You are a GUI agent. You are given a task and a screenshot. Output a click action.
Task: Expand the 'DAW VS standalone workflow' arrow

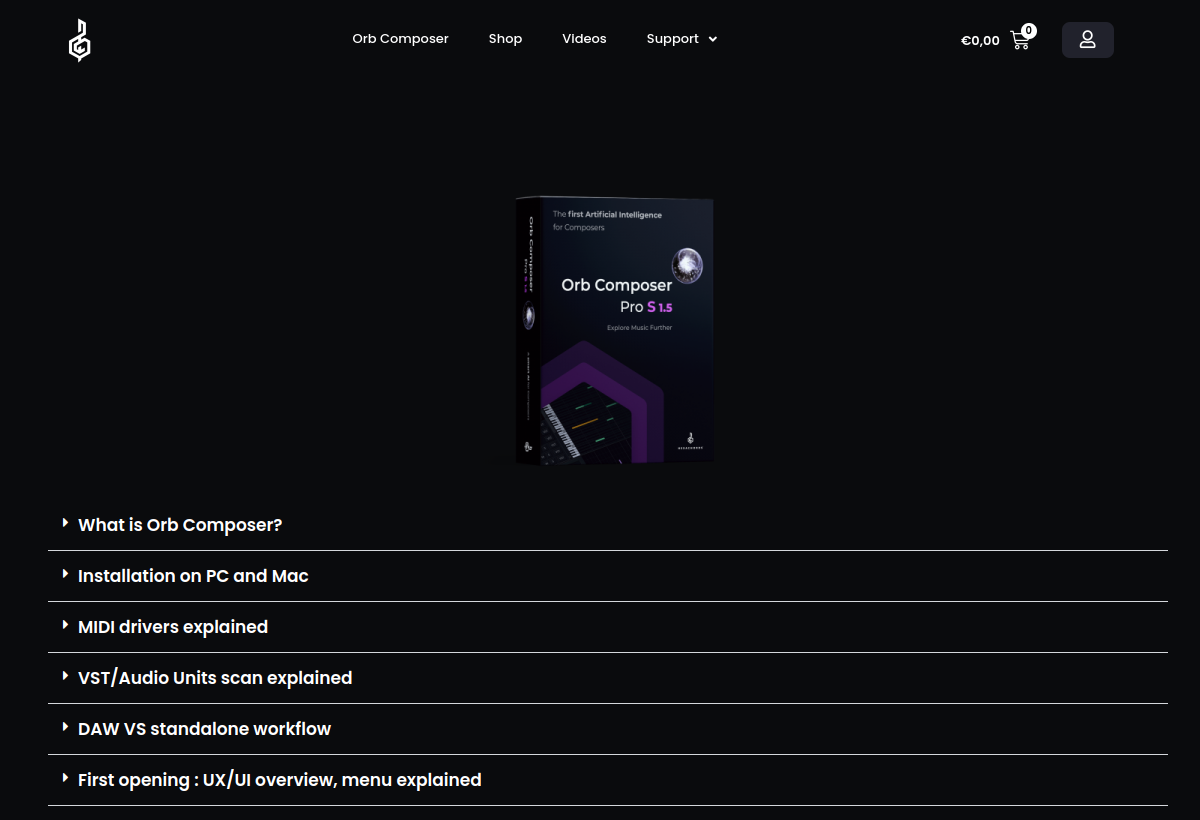(x=65, y=727)
